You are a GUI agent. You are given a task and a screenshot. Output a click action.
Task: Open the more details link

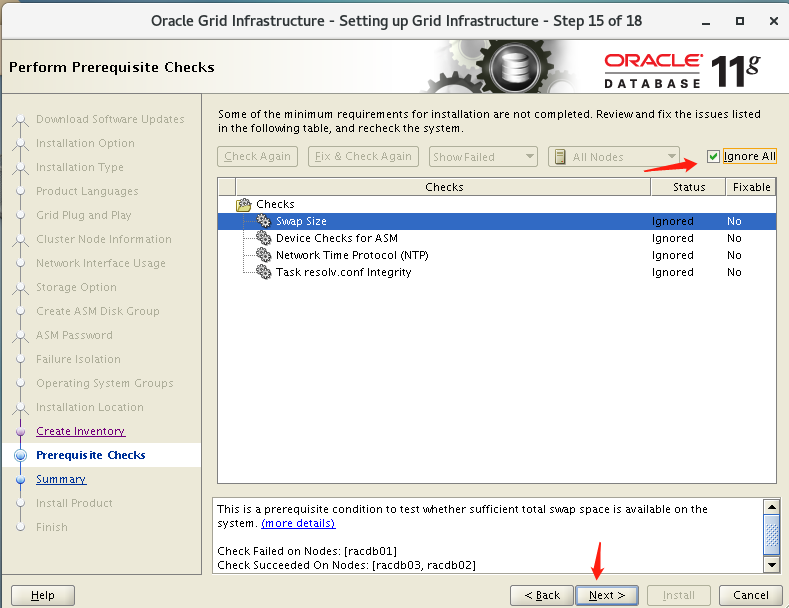coord(298,523)
